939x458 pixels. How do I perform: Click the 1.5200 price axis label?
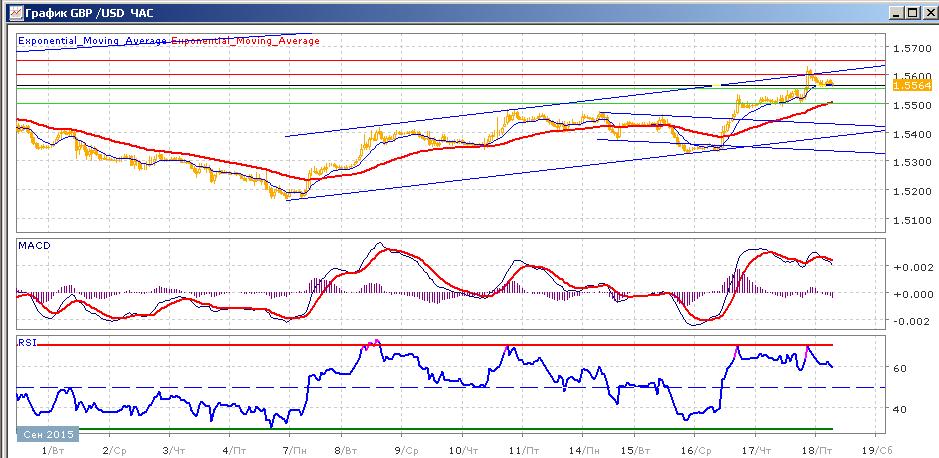coord(911,191)
